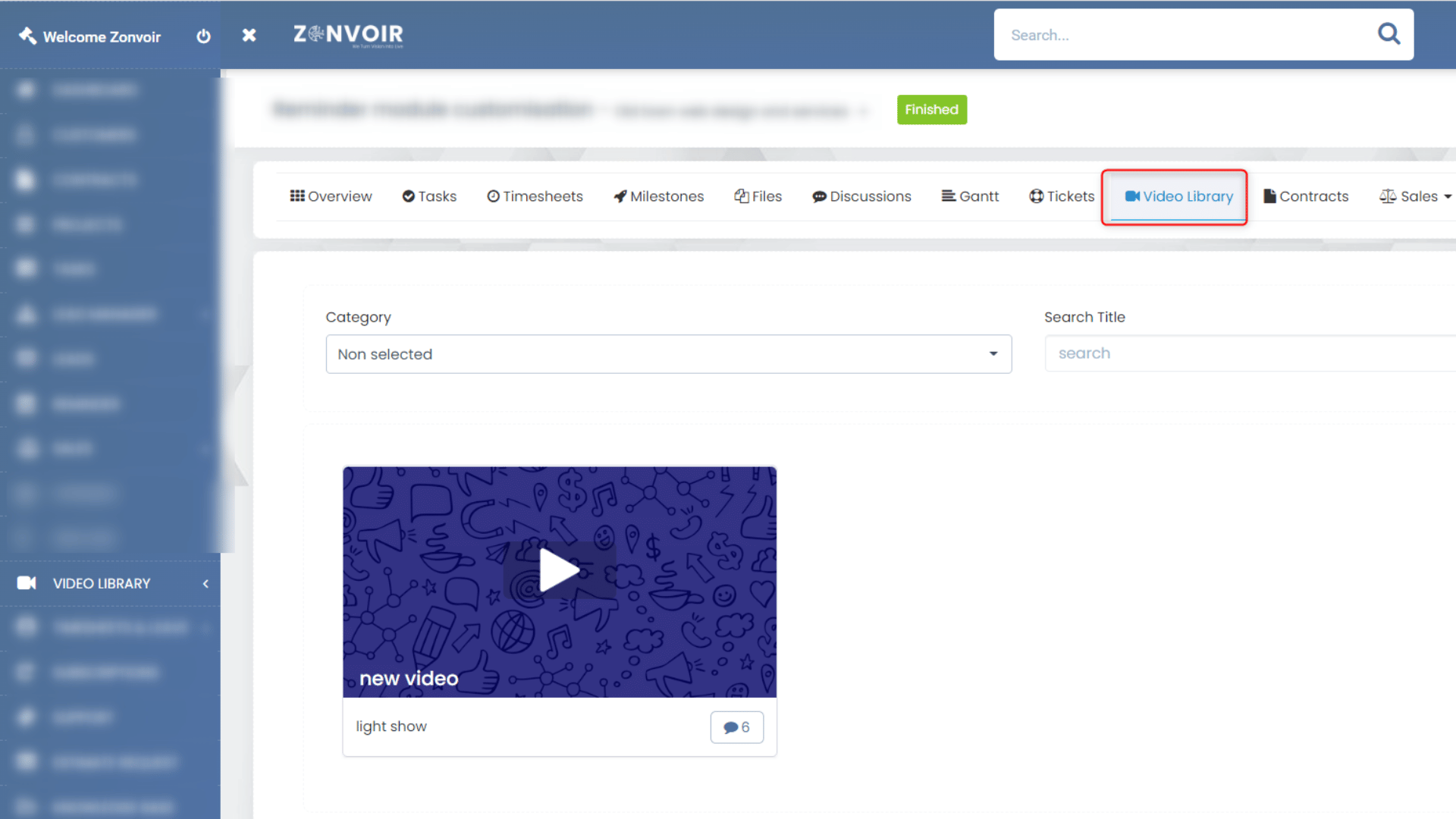
Task: Click the Welcome Zonvoir hammer icon
Action: coord(27,36)
